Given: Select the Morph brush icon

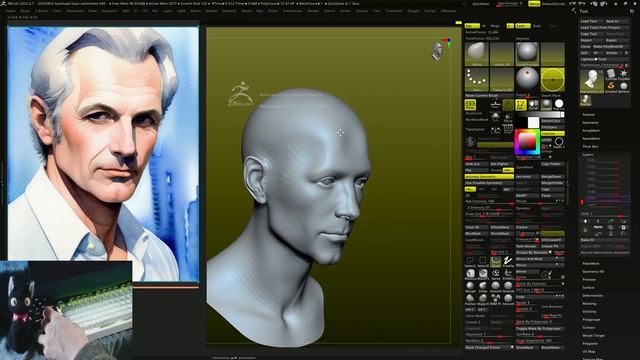Looking at the screenshot, I should 470,287.
